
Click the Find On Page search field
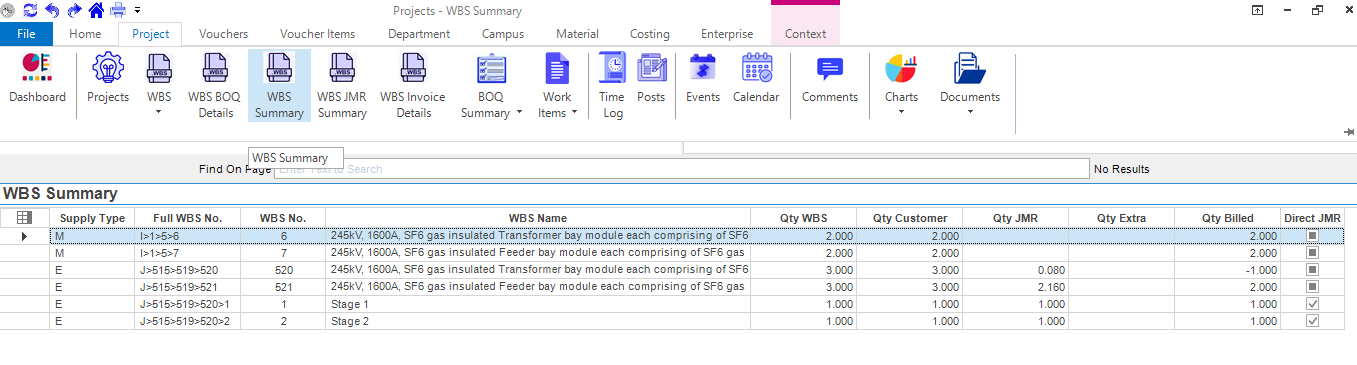[682, 169]
